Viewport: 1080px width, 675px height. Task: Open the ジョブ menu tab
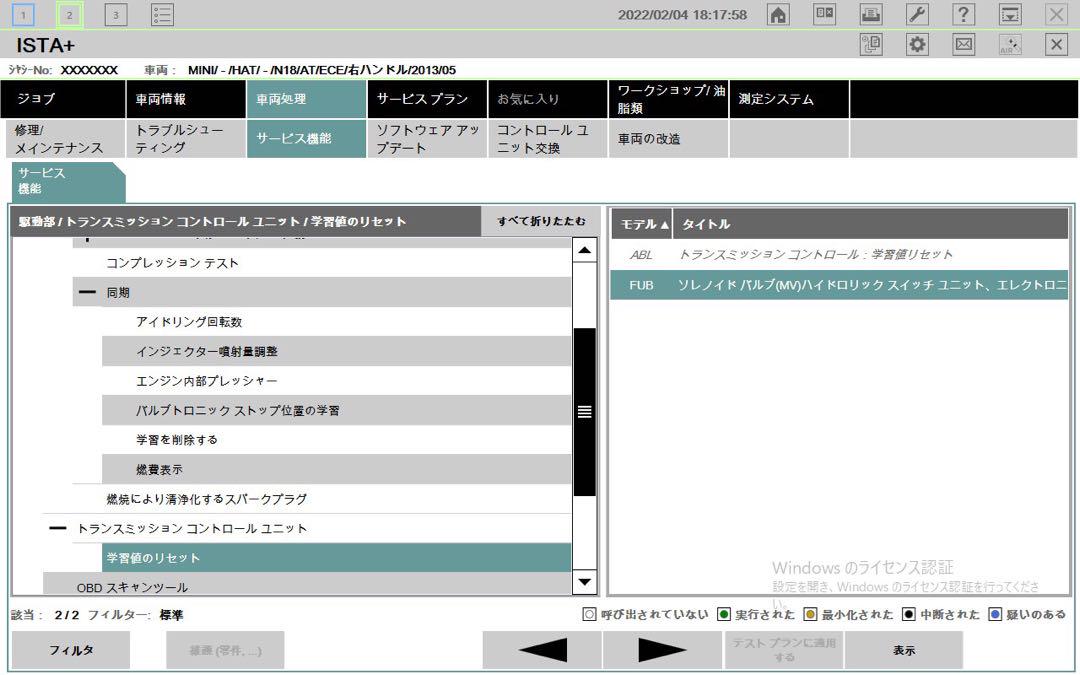point(63,99)
